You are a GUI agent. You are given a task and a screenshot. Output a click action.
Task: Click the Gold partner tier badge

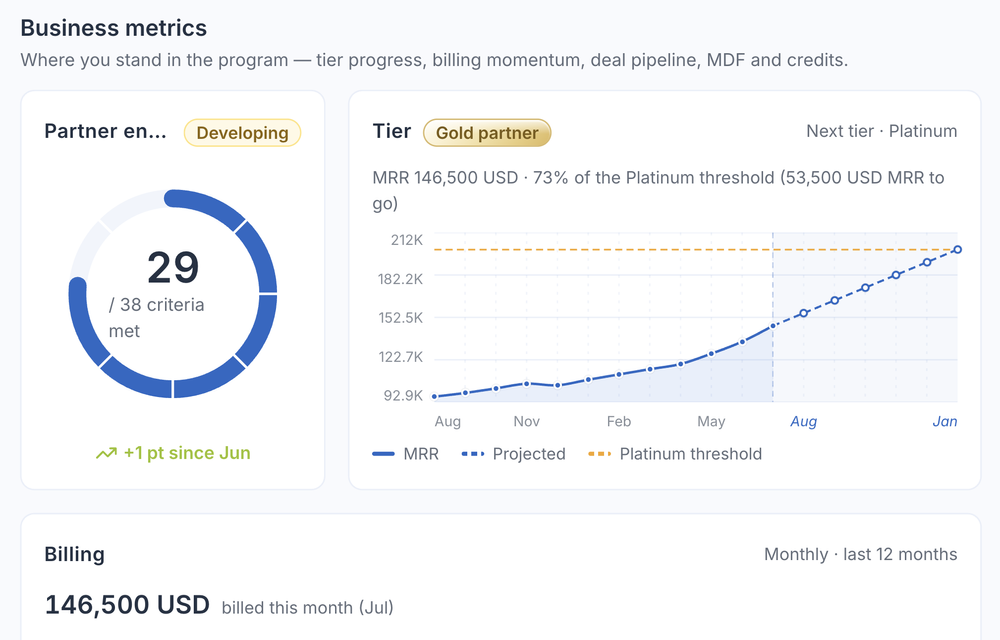pos(487,133)
